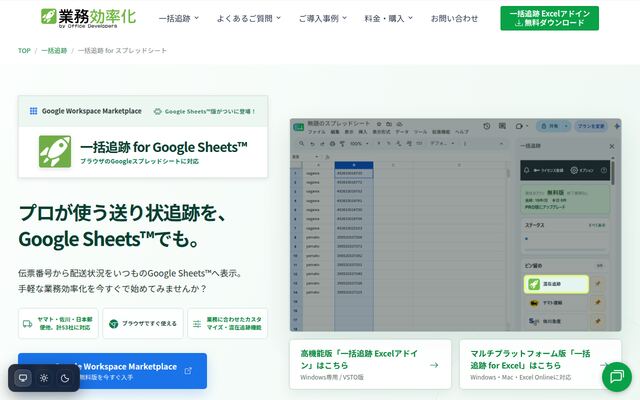Click the 一括追跡 Excelアドイン 無料ダウンロード button
640x400 pixels.
click(549, 18)
